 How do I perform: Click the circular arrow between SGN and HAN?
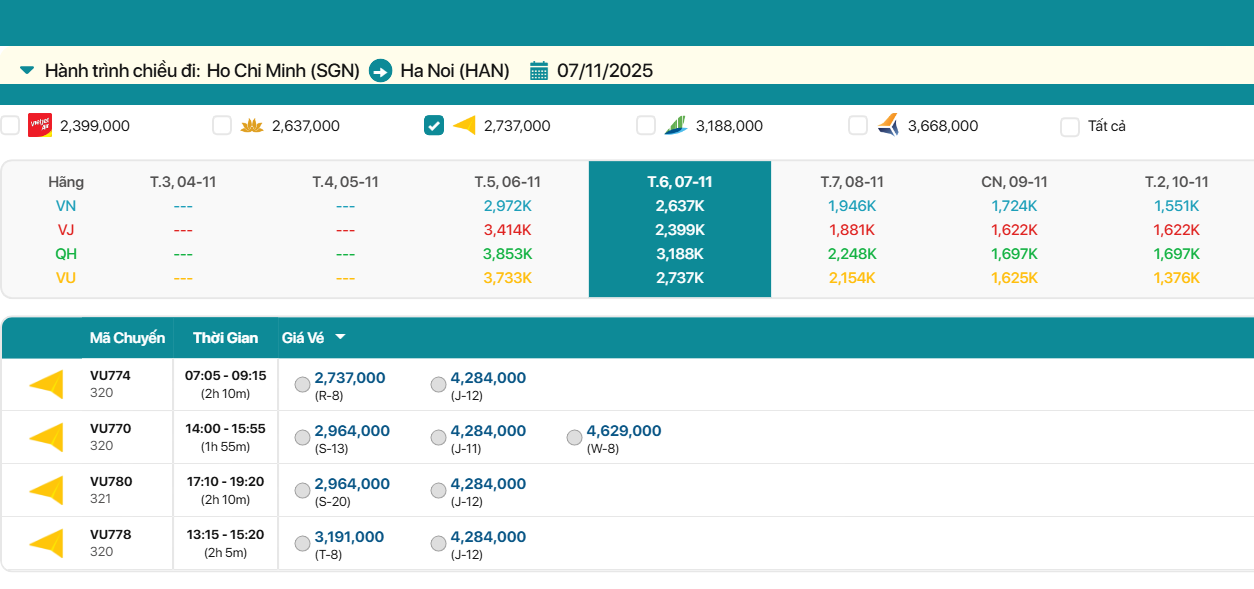(x=380, y=71)
